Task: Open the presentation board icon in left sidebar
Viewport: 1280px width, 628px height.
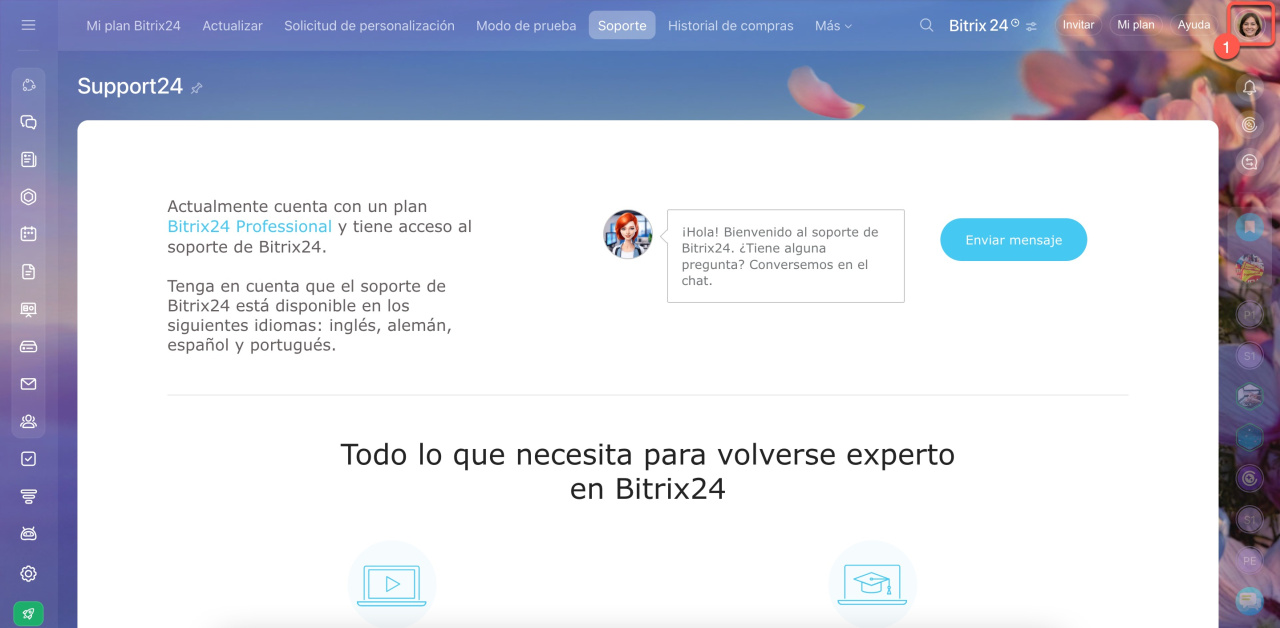Action: coord(28,309)
